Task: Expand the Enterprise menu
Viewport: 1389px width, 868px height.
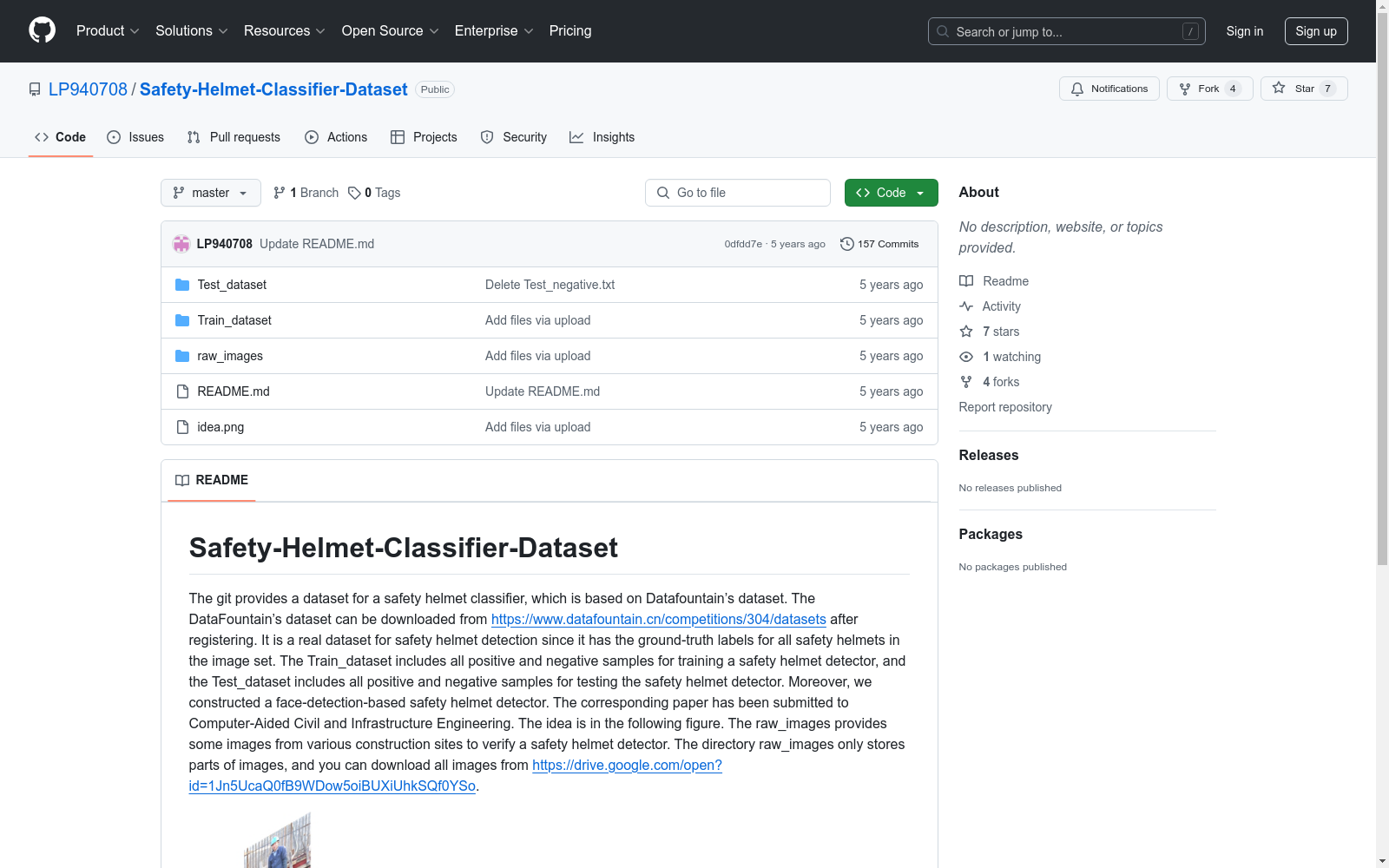Action: 494,31
